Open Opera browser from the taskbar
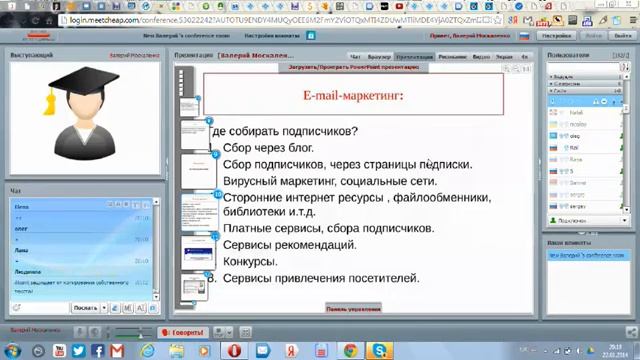640x360 pixels. click(234, 351)
